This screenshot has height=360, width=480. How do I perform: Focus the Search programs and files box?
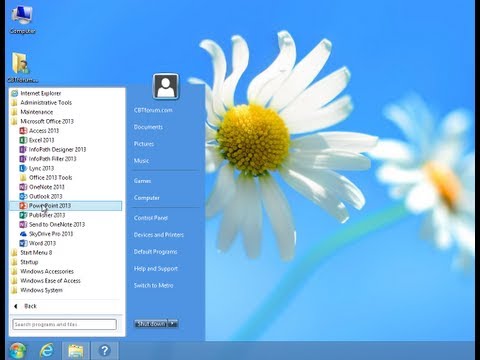click(64, 324)
